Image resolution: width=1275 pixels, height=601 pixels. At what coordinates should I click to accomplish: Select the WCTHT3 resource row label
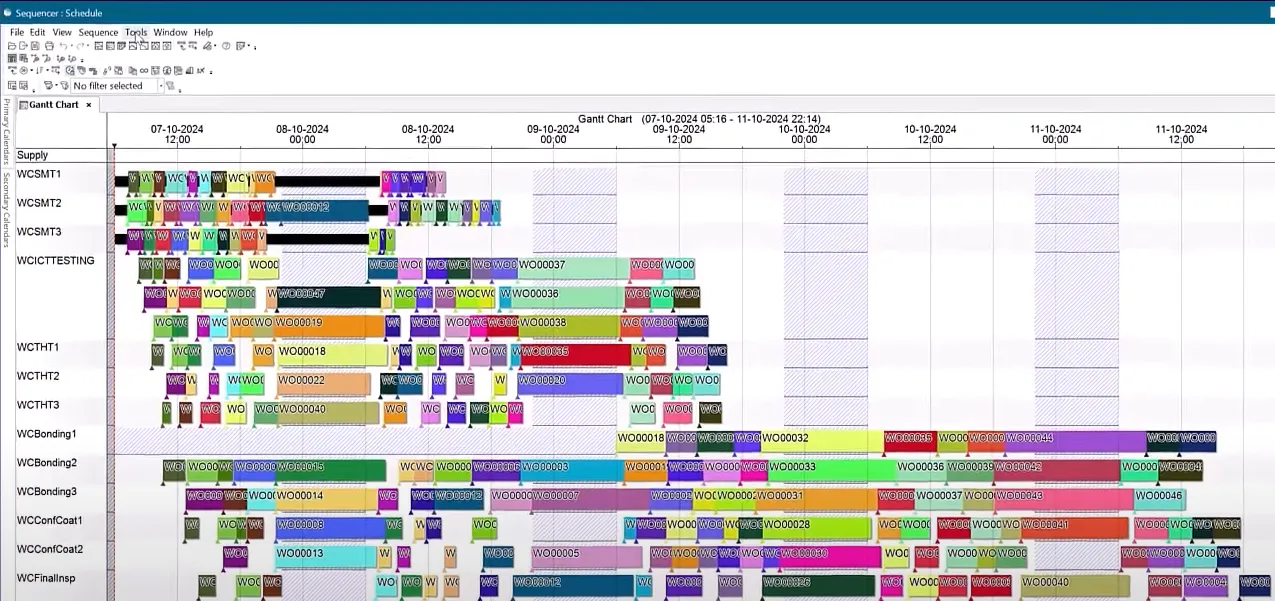[x=38, y=405]
